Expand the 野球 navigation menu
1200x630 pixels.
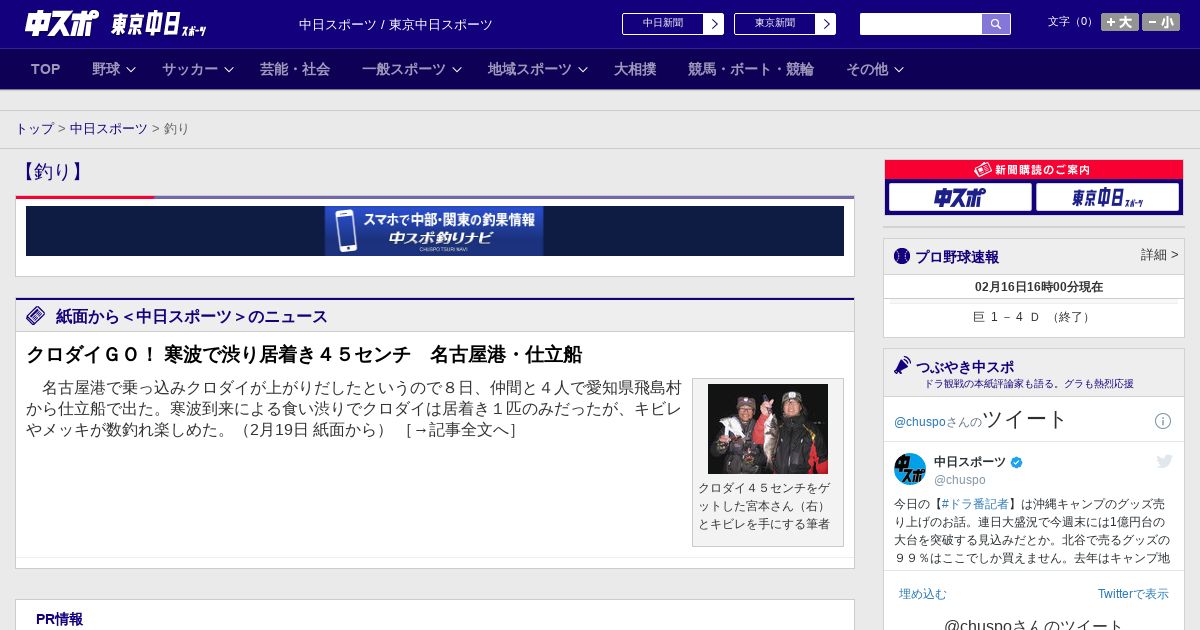tap(114, 69)
